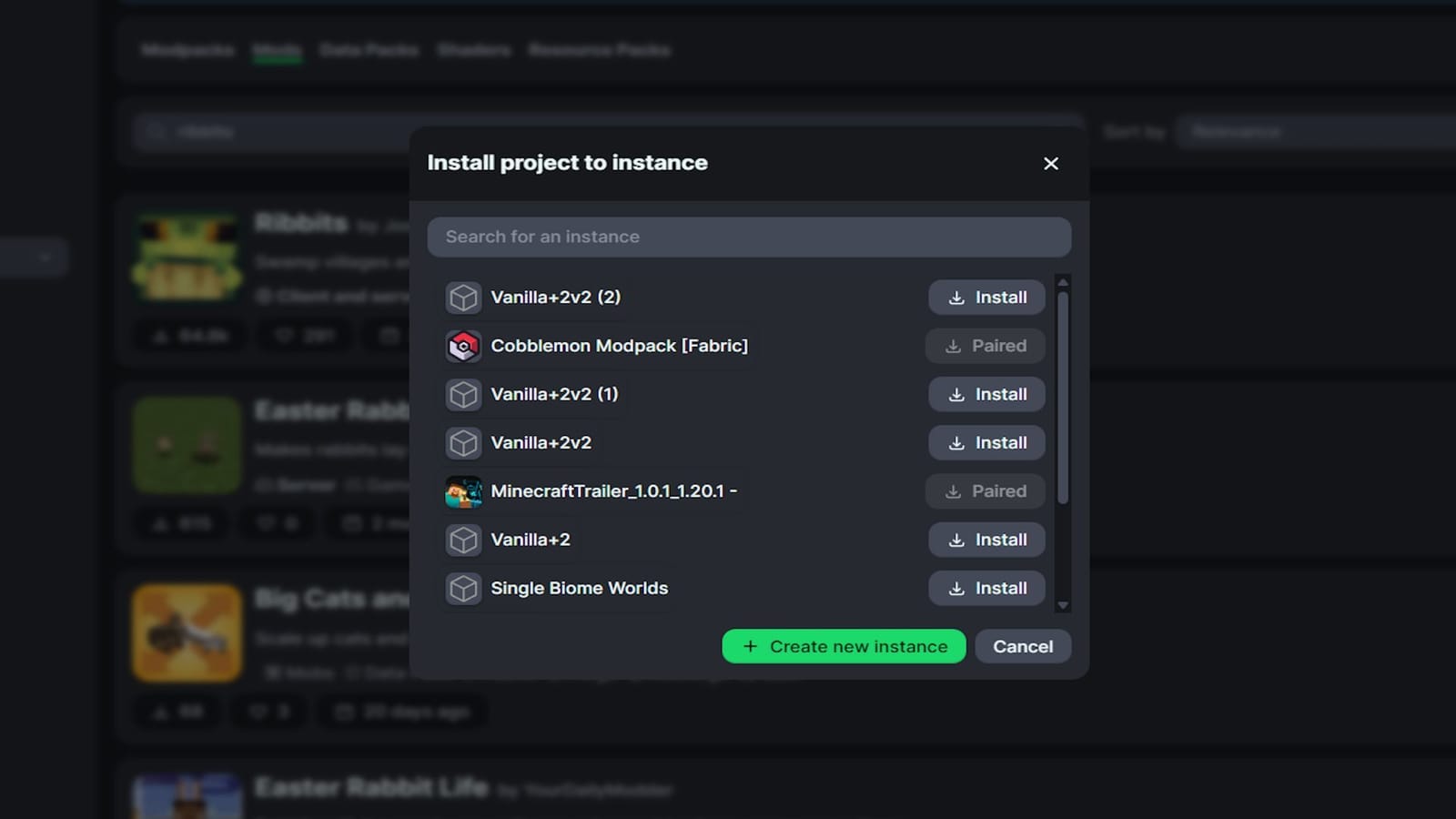Screen dimensions: 1456x819
Task: Install project to Vanilla+2 instance
Action: 986,541
